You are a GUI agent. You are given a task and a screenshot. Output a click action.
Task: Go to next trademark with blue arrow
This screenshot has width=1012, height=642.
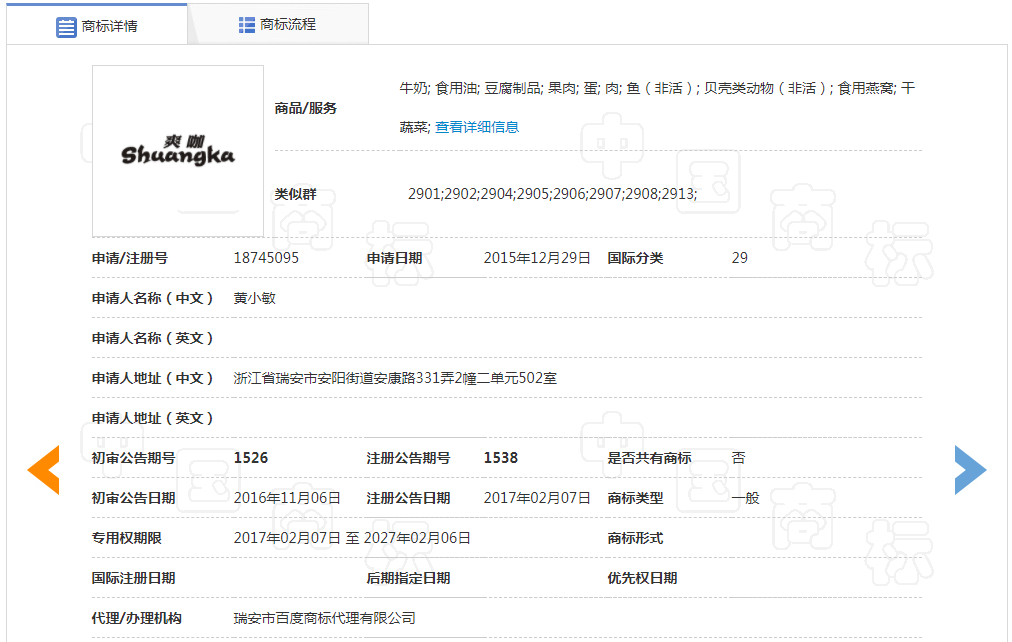click(x=971, y=470)
